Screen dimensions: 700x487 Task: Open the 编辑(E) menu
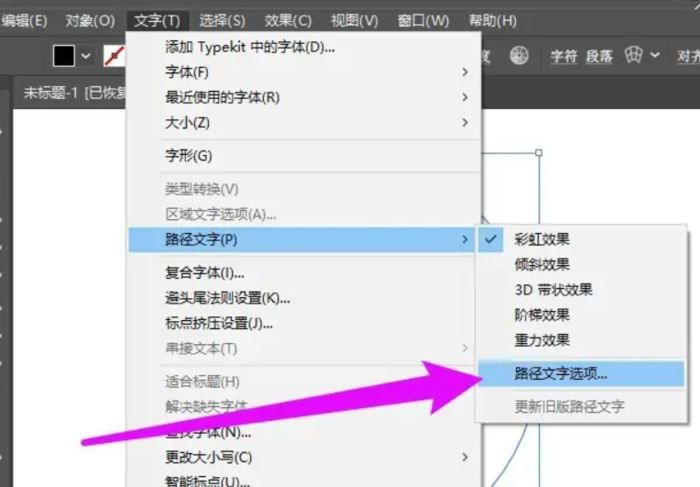(x=24, y=21)
